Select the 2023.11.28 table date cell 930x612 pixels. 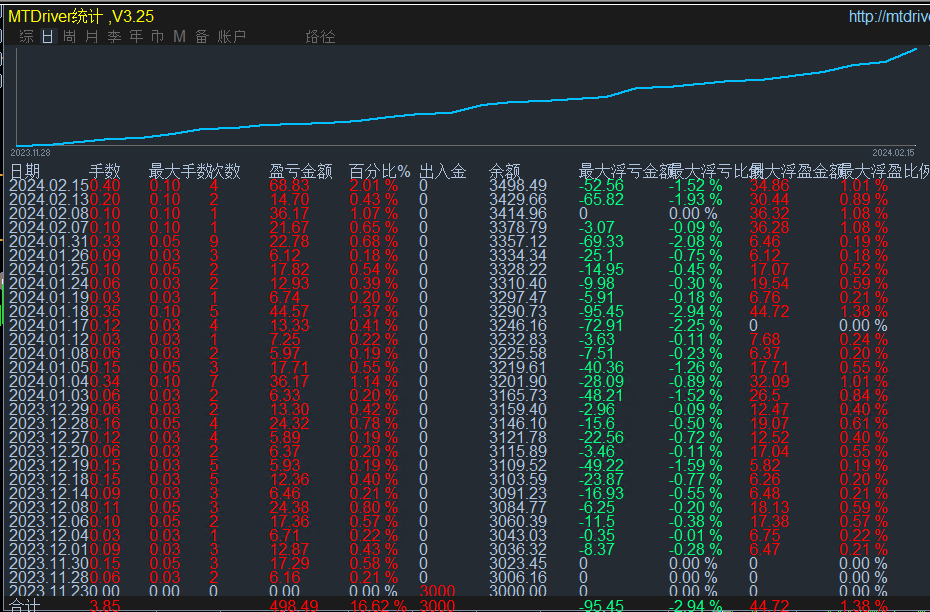point(48,578)
